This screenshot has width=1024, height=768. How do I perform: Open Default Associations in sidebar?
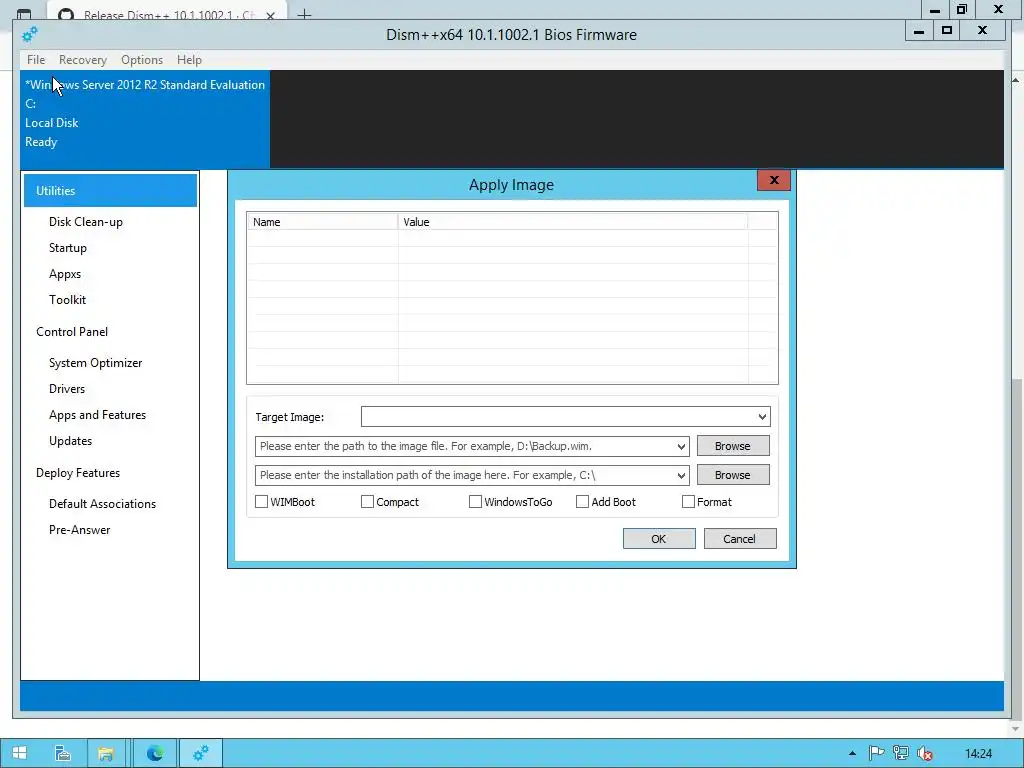pos(103,504)
